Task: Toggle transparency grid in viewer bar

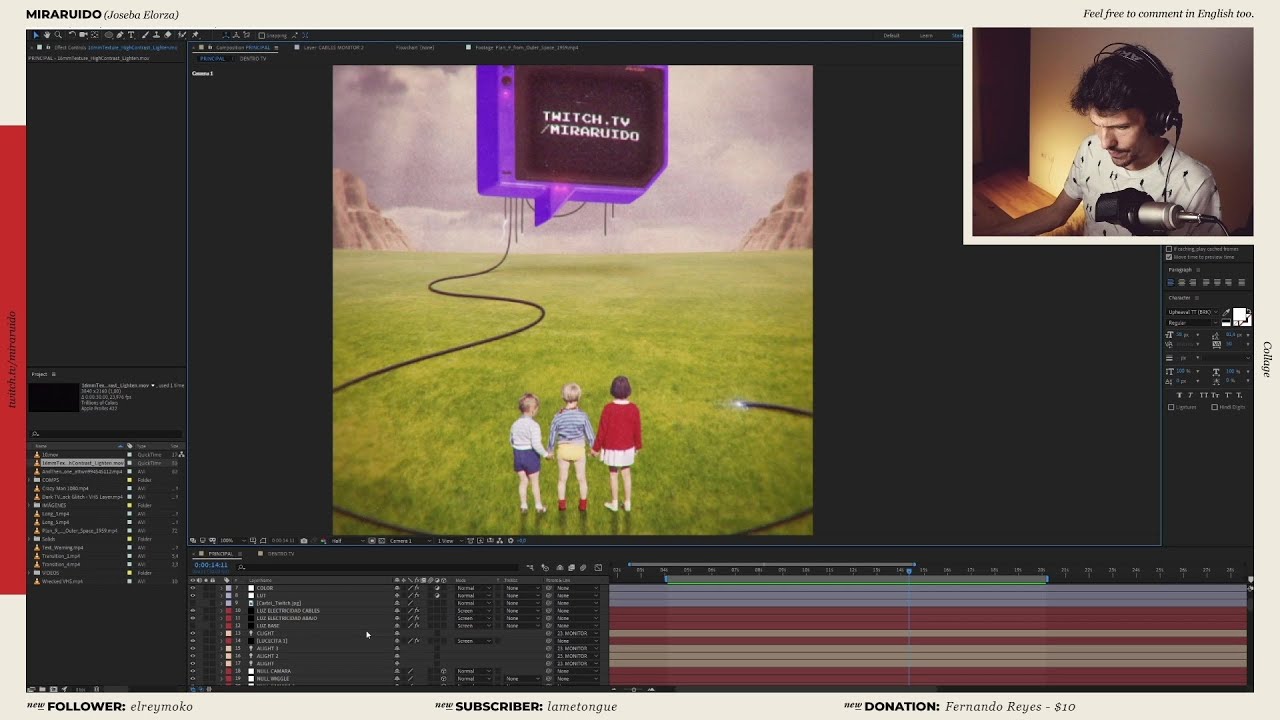Action: pos(382,541)
